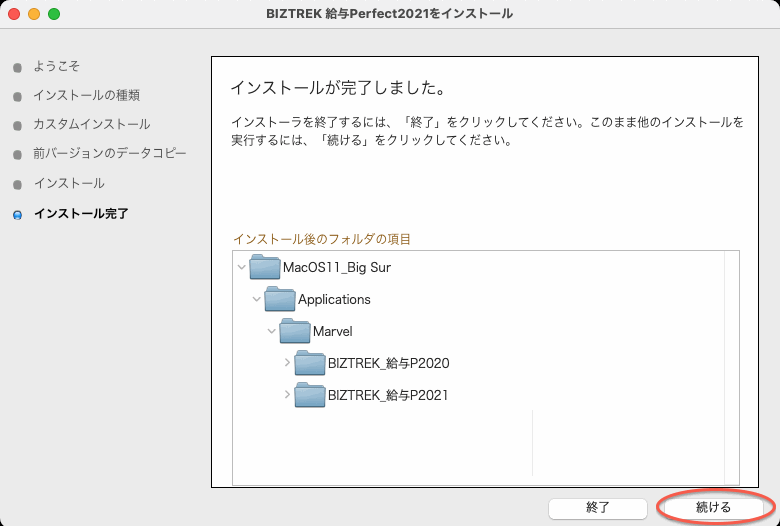780x526 pixels.
Task: Click the MacOS11_Big Sur folder icon
Action: point(265,268)
